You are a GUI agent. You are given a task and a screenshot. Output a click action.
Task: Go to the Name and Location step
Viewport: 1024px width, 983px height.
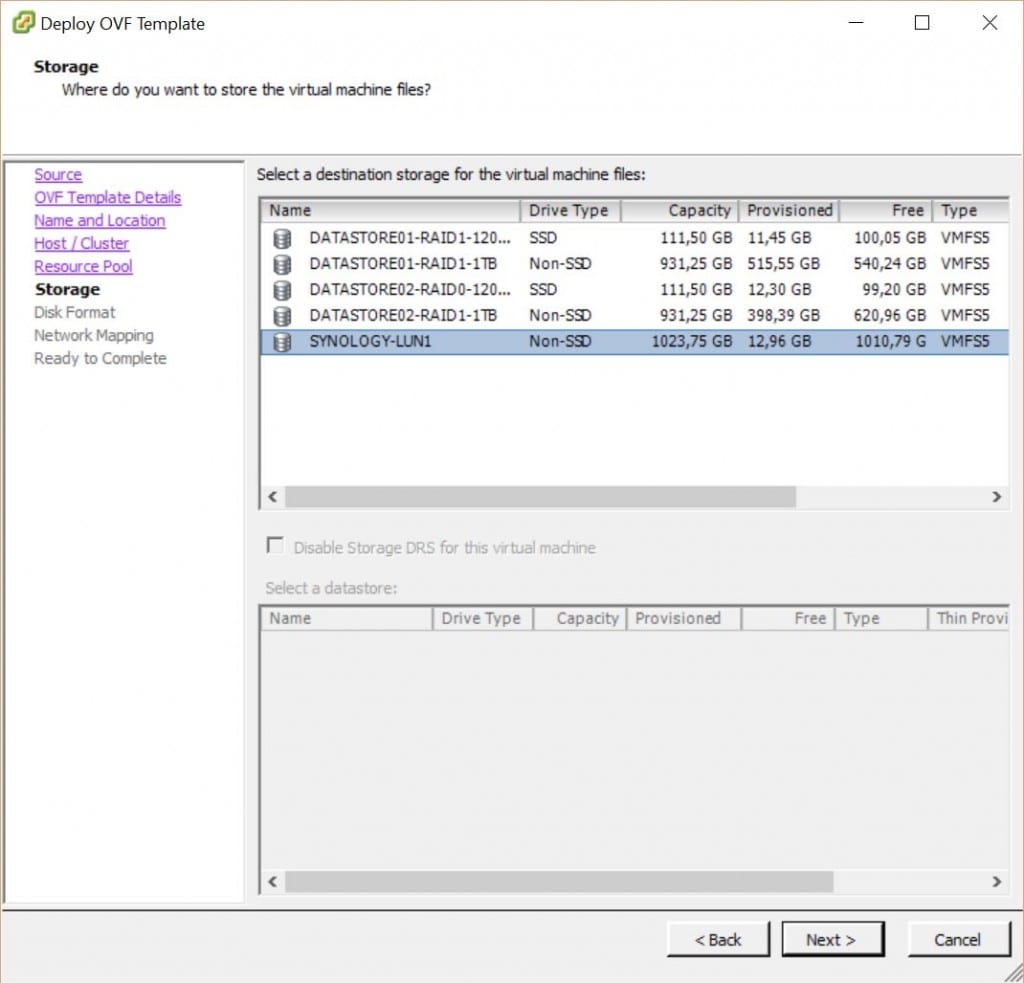coord(99,220)
